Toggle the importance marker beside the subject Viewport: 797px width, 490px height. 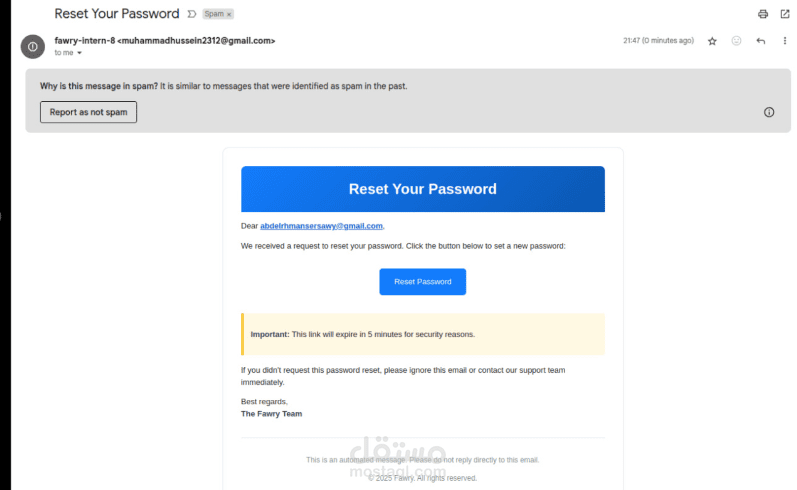coord(191,14)
